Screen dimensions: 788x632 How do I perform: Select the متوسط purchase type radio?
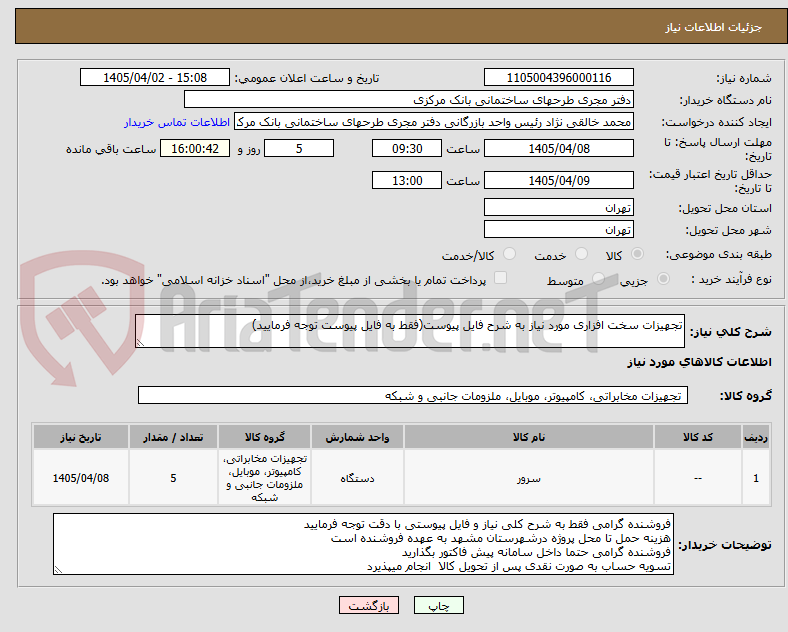598,279
